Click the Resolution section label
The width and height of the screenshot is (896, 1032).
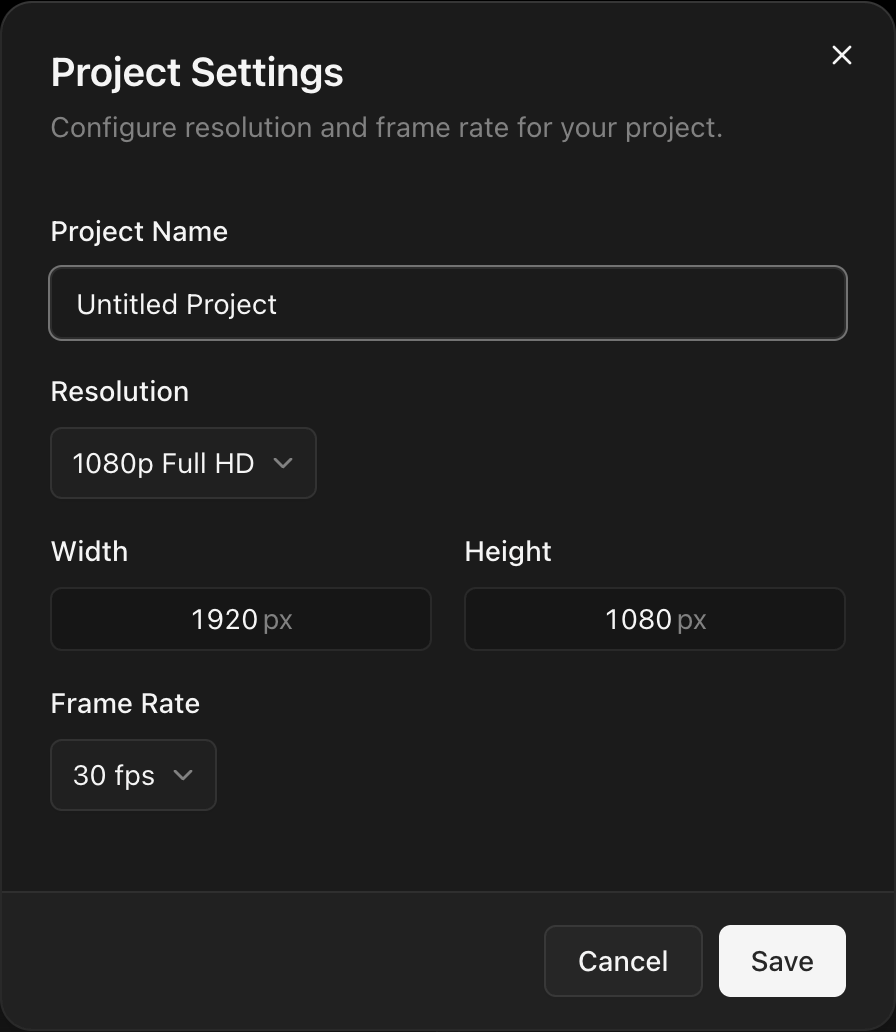119,391
